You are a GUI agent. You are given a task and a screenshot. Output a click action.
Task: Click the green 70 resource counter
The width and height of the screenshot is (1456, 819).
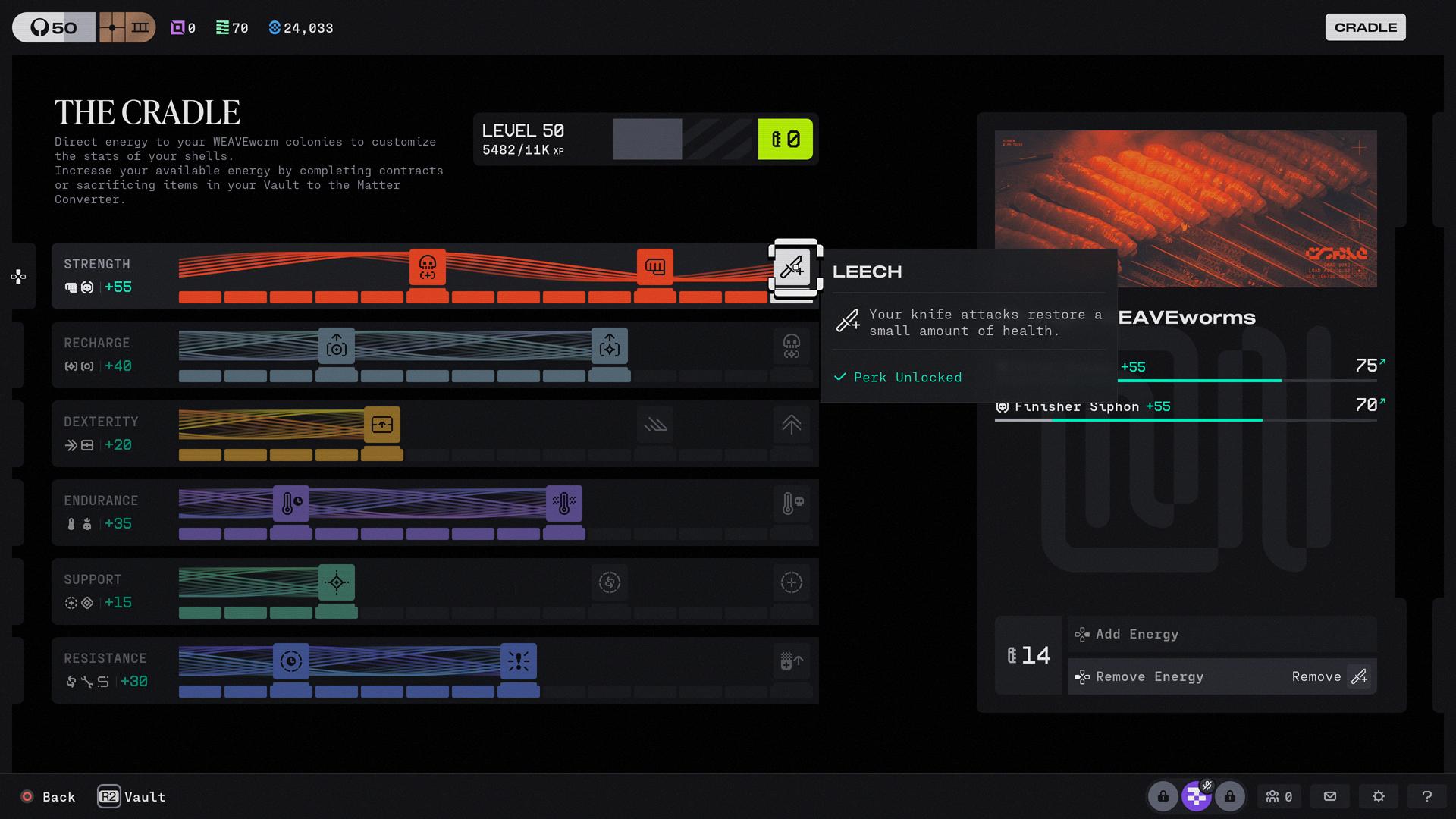tap(232, 28)
